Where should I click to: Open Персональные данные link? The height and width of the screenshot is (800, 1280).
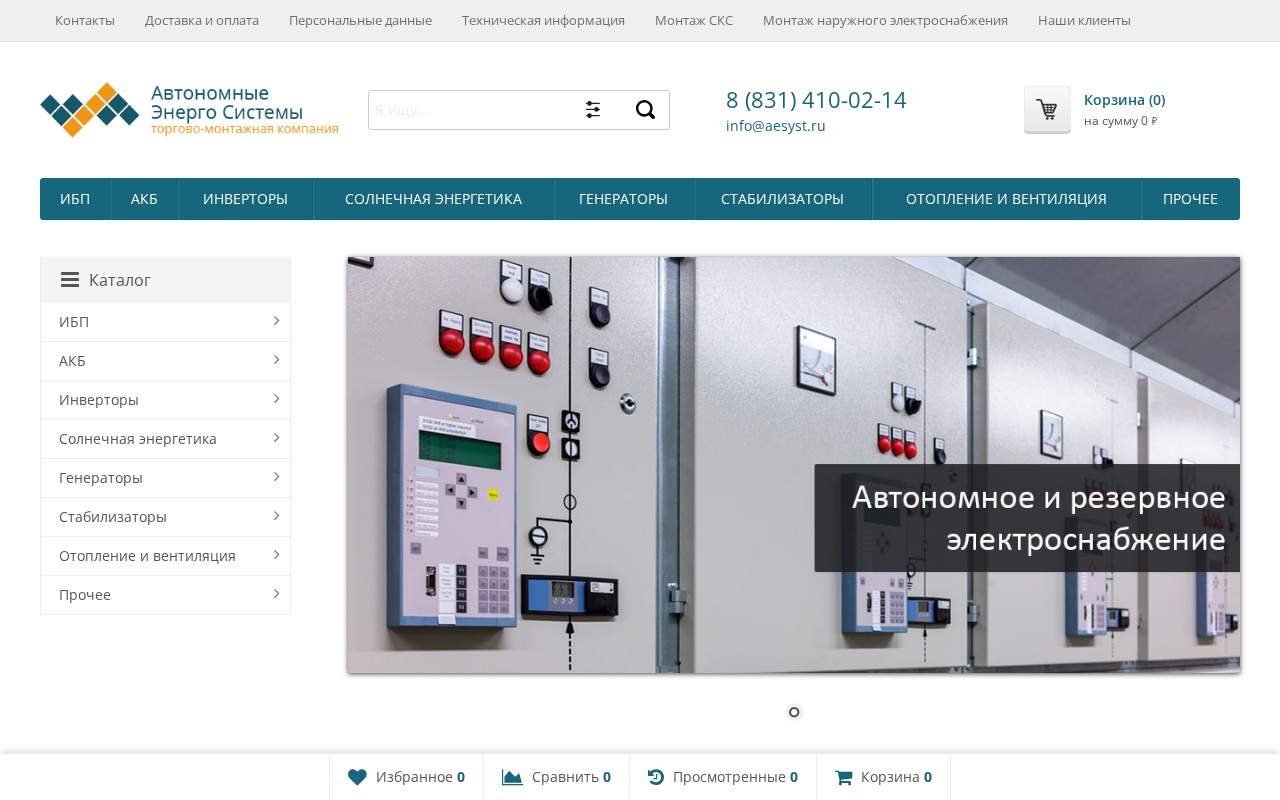tap(360, 20)
